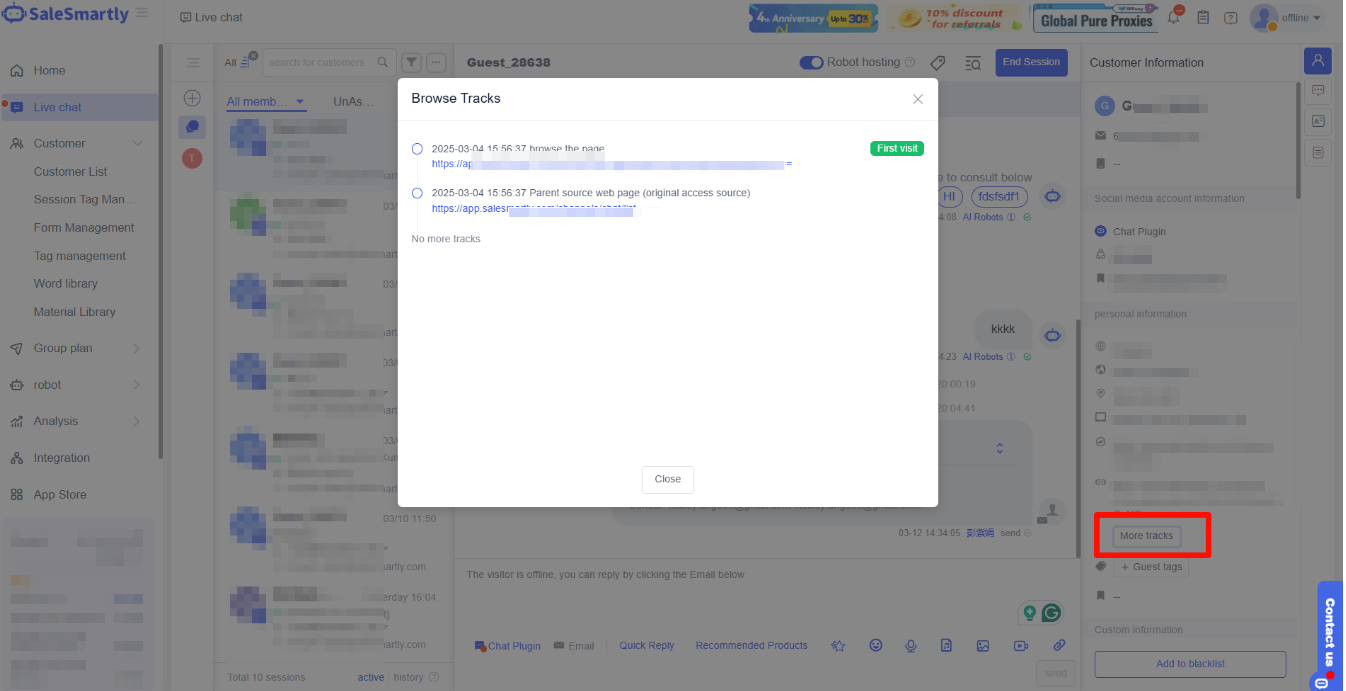Open Integration in the sidebar
Image resolution: width=1346 pixels, height=691 pixels.
62,458
